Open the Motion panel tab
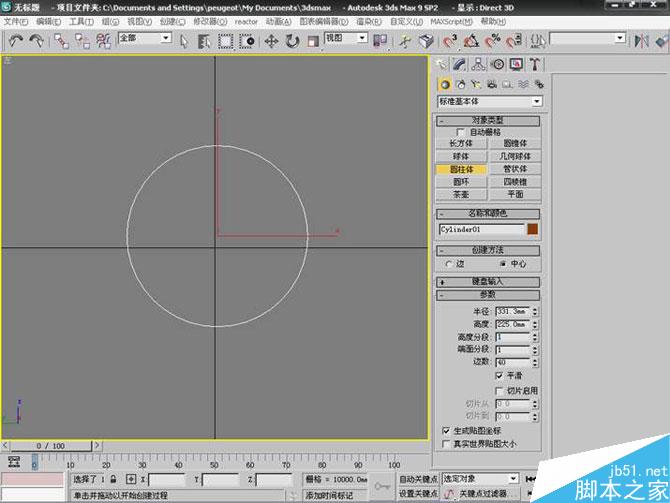 coord(497,65)
